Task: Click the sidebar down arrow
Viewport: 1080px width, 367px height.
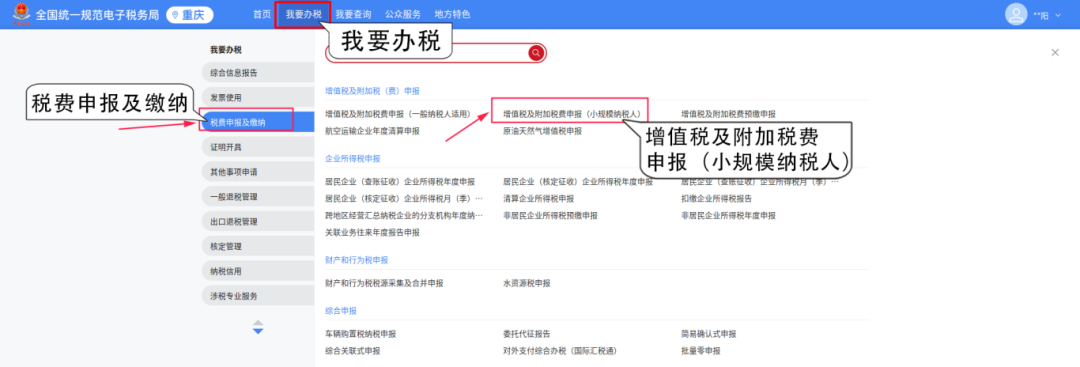Action: point(258,331)
